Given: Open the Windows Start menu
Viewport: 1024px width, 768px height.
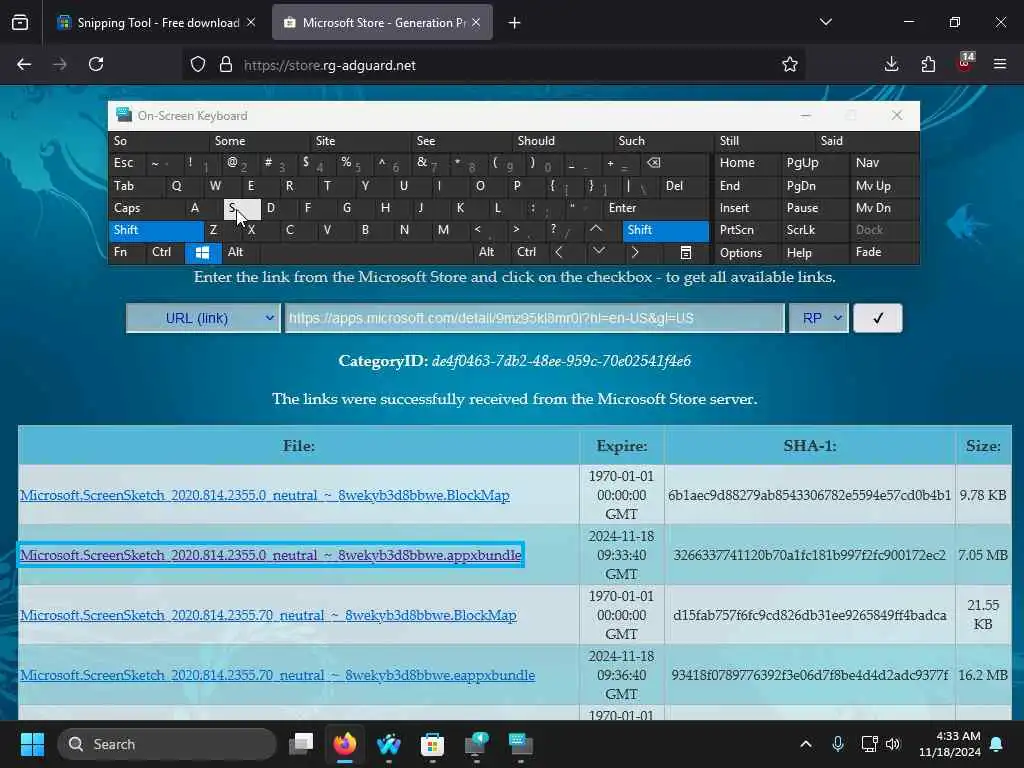Looking at the screenshot, I should tap(32, 744).
